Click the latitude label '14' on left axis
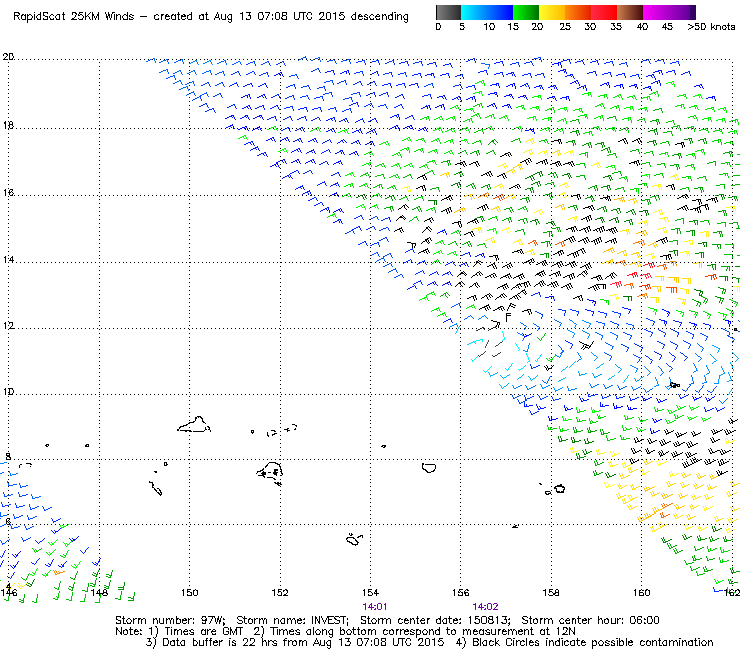 coord(8,260)
